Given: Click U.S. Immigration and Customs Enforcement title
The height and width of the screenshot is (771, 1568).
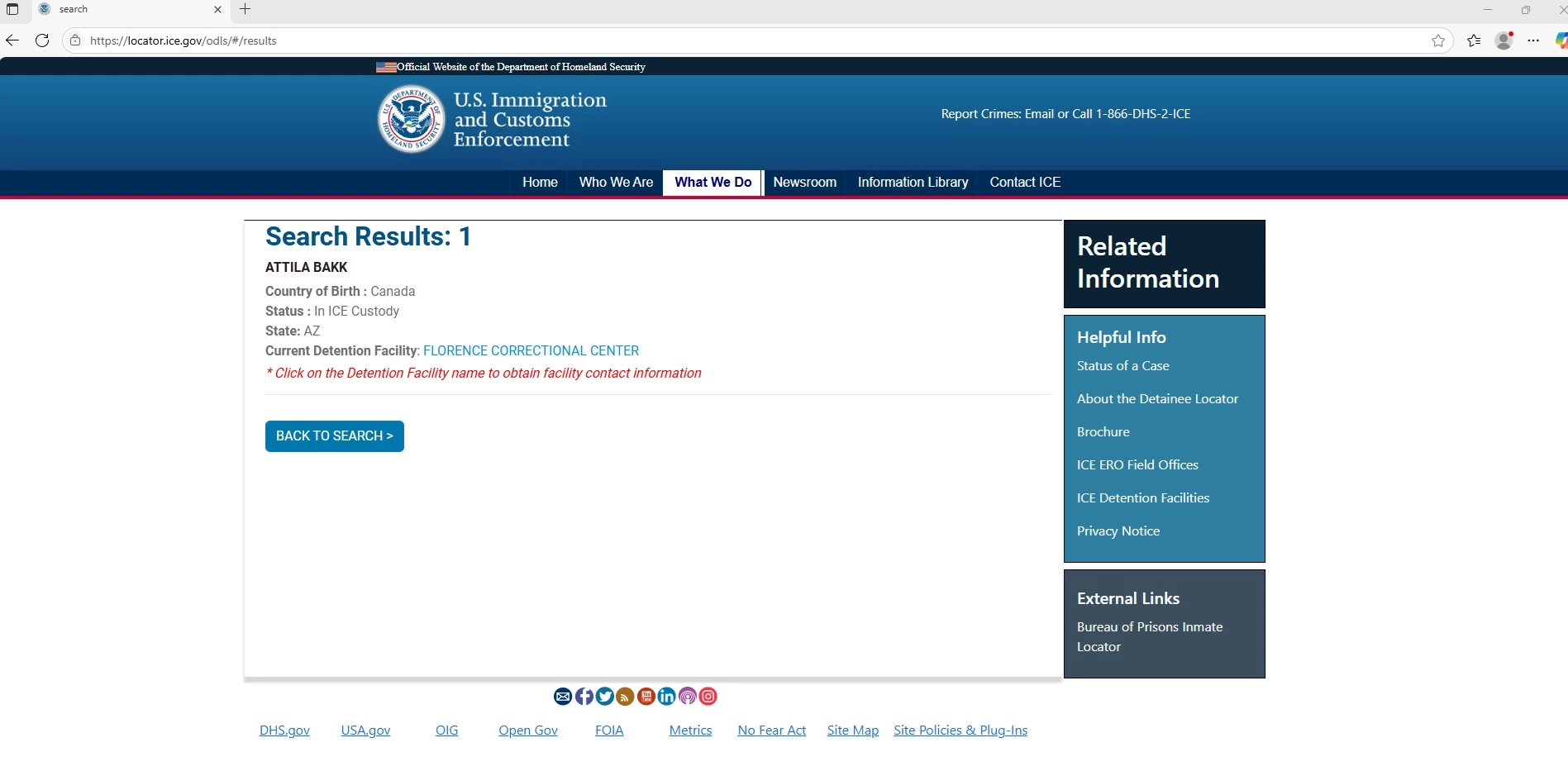Looking at the screenshot, I should (x=530, y=120).
